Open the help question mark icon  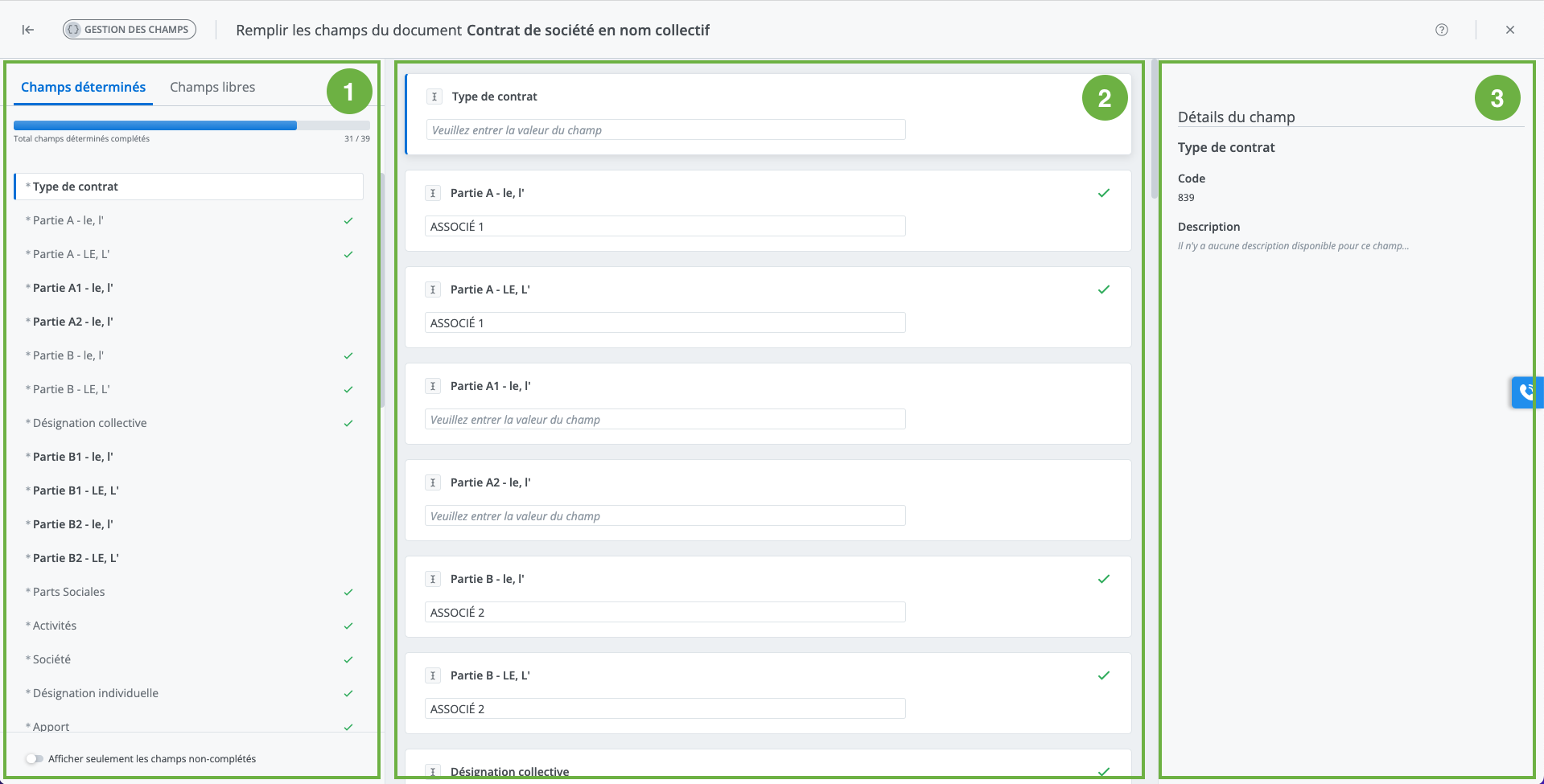[x=1441, y=30]
